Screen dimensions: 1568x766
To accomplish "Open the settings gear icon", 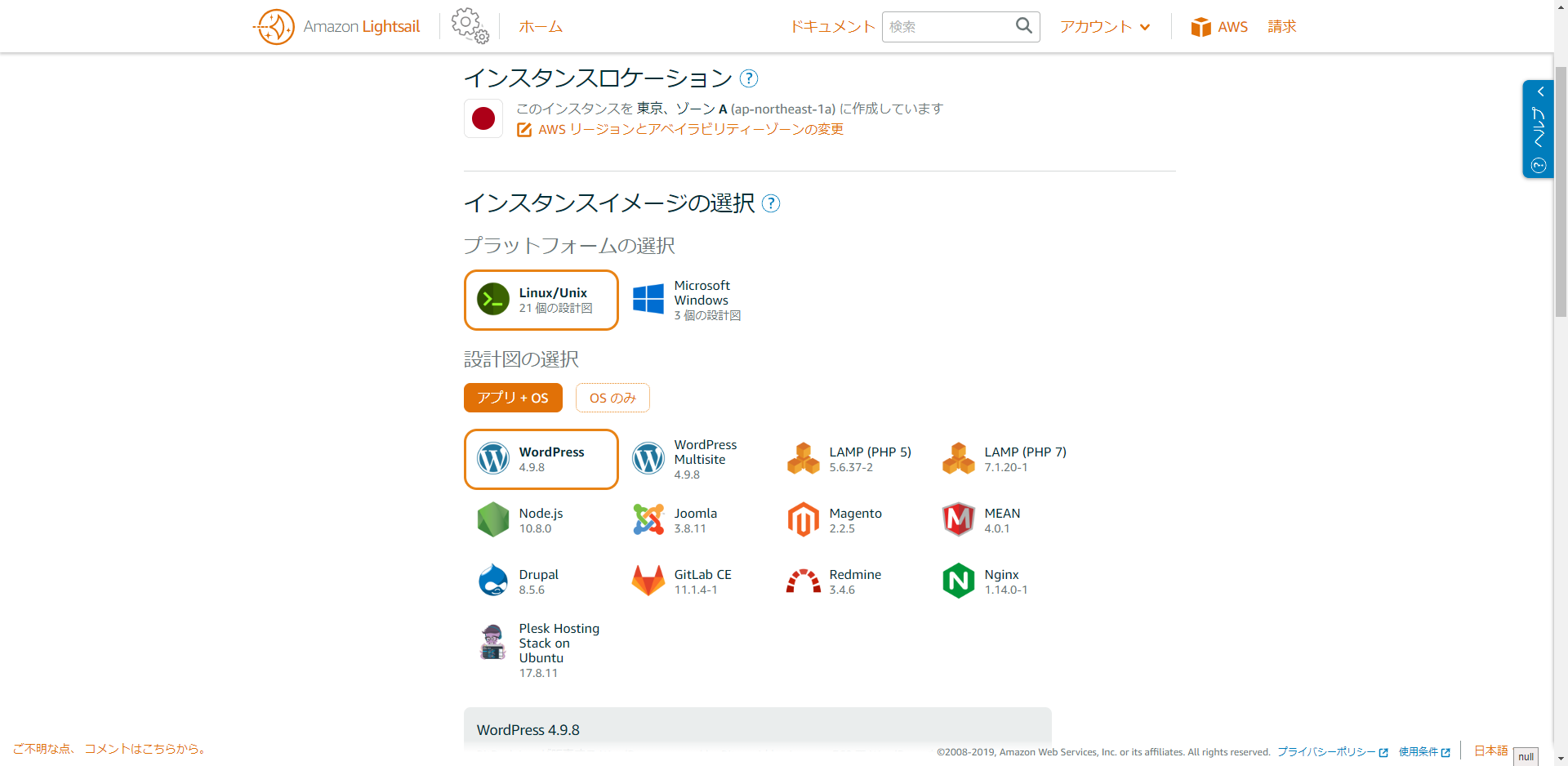I will coord(470,26).
